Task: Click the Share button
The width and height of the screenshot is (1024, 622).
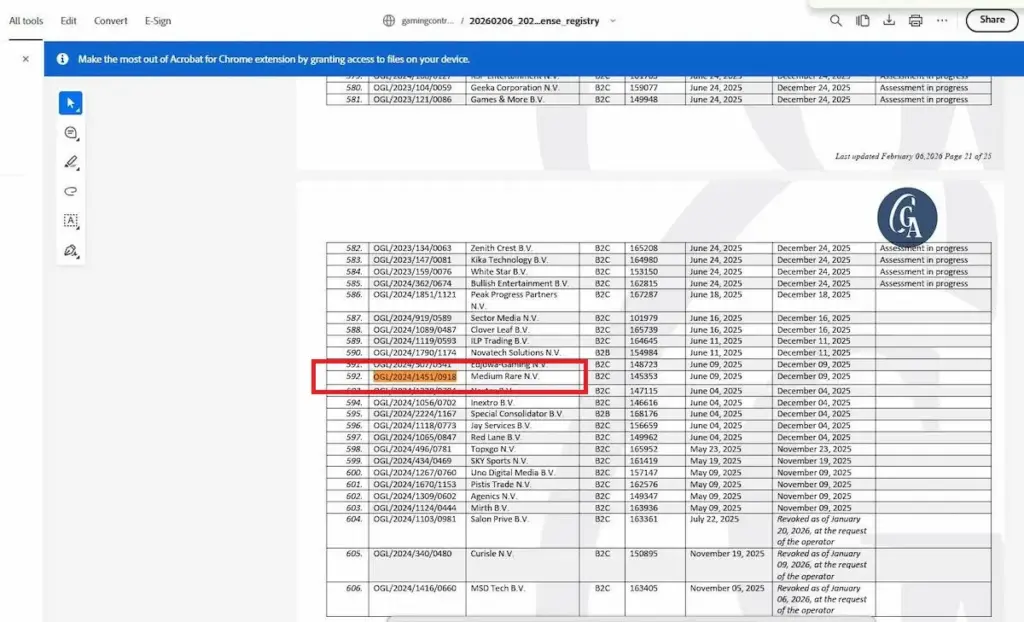Action: pyautogui.click(x=991, y=20)
